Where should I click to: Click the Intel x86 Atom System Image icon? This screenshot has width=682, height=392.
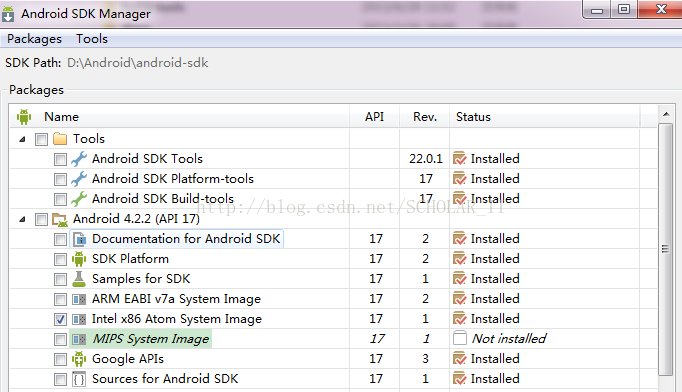79,319
